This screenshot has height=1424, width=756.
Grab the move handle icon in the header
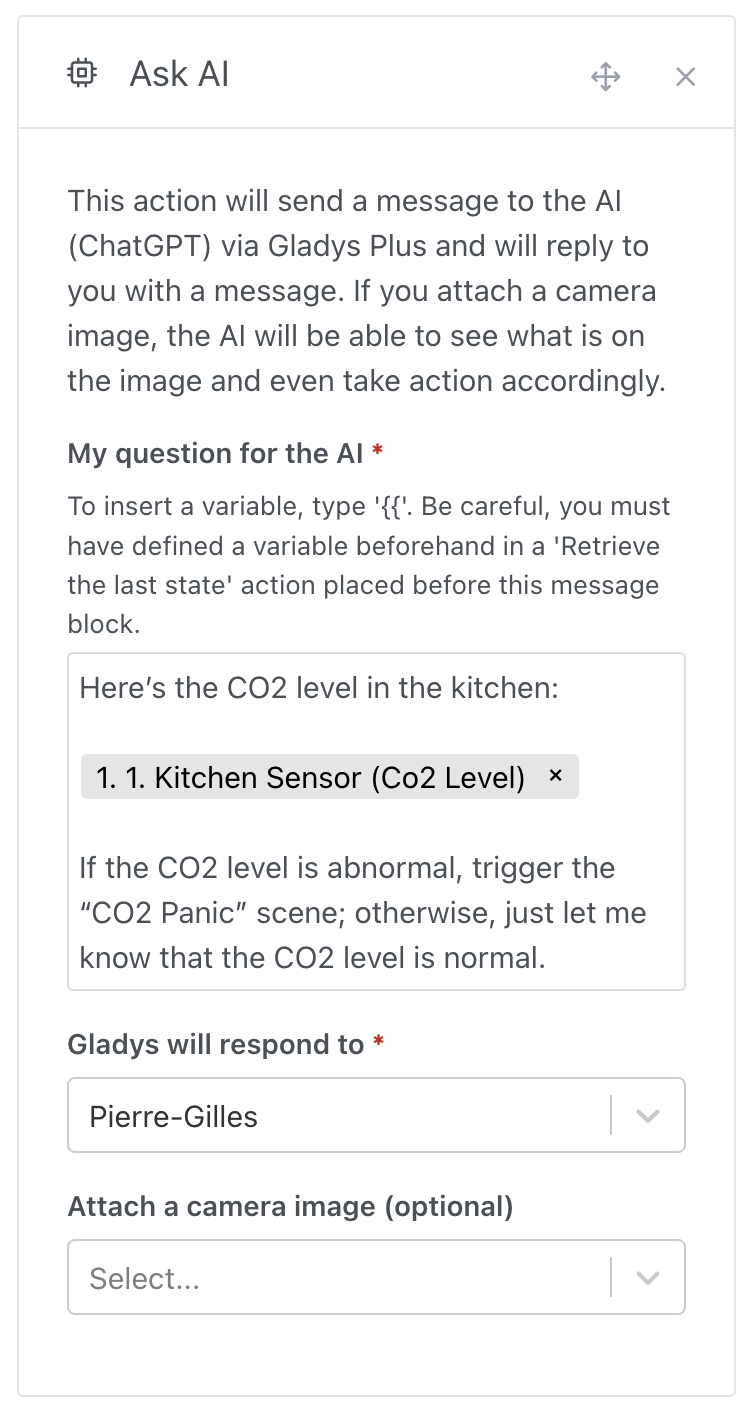[607, 76]
